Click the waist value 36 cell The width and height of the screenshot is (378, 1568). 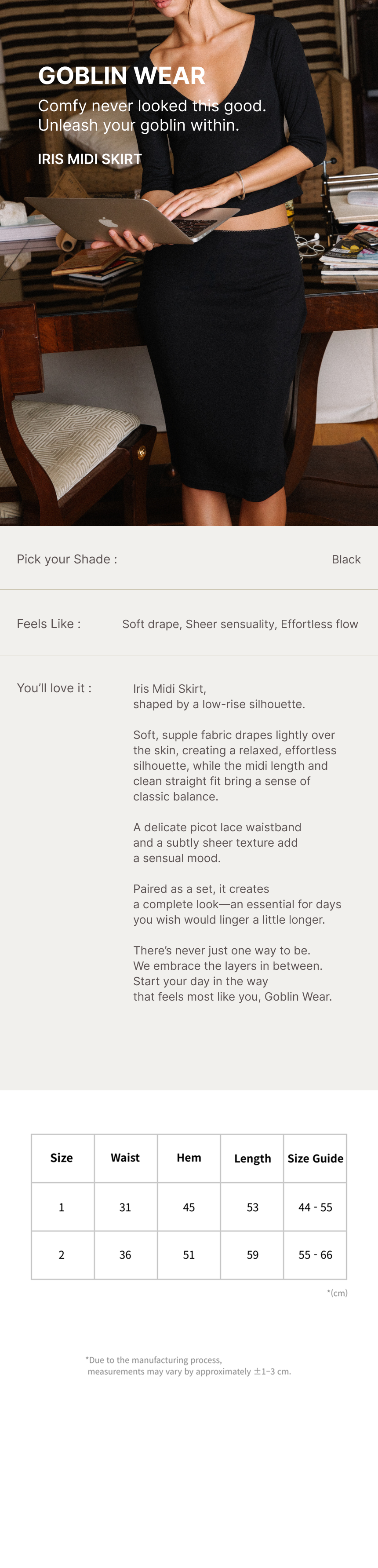125,1254
